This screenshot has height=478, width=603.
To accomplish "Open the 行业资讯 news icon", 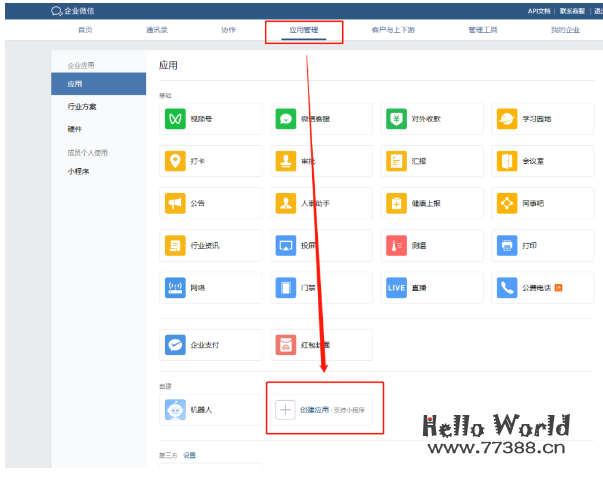I will [175, 245].
